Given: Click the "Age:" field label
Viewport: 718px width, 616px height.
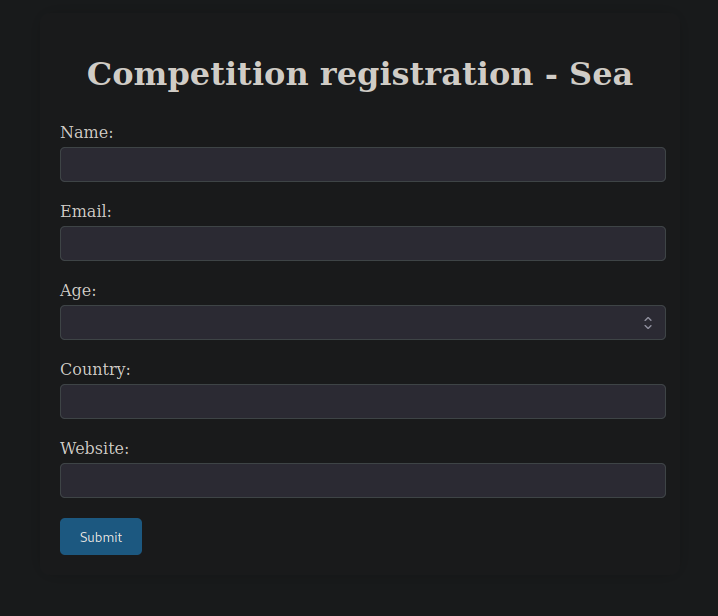Looking at the screenshot, I should pos(78,291).
